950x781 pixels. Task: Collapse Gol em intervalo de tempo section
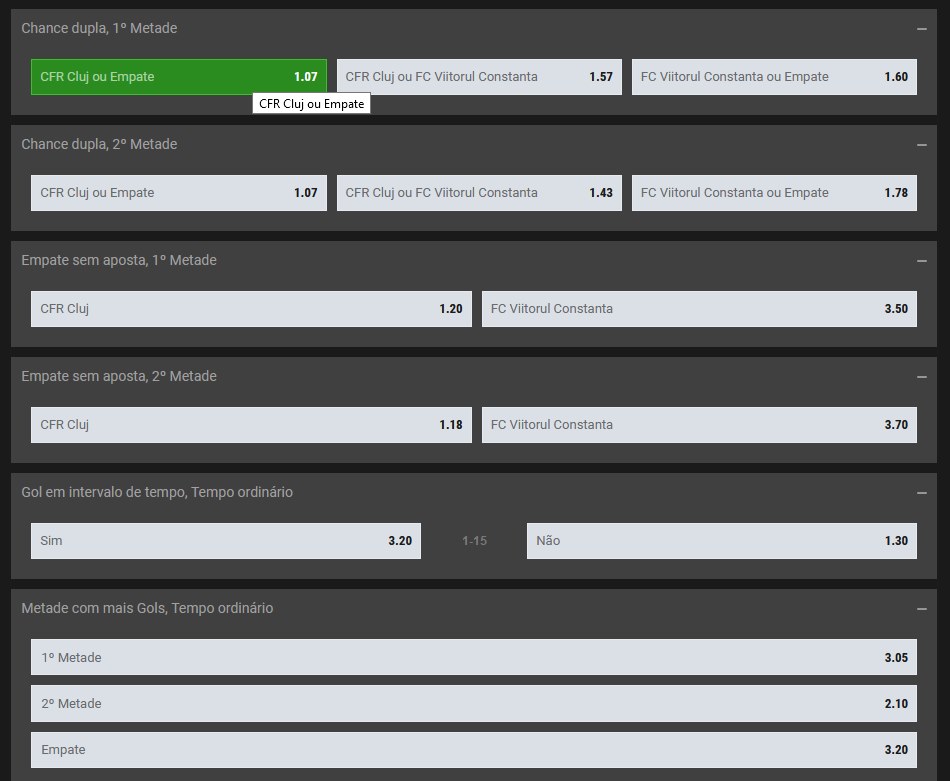point(922,493)
